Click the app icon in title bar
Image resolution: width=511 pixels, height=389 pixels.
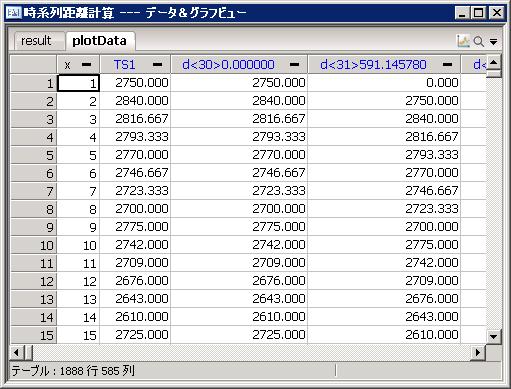[13, 13]
